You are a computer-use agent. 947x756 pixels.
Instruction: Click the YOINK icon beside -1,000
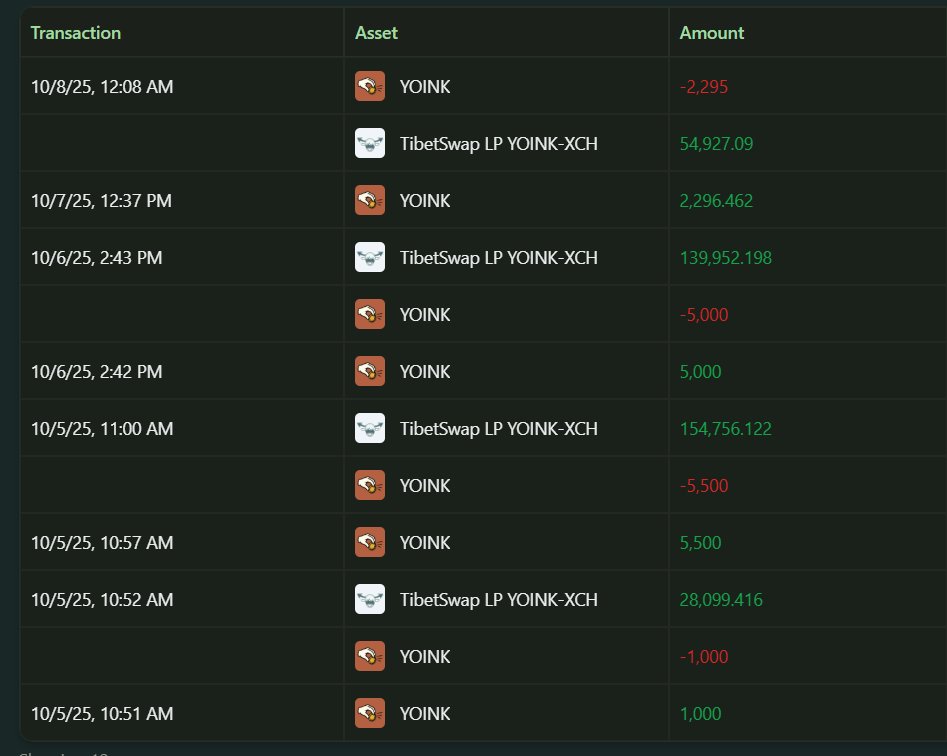(x=370, y=656)
